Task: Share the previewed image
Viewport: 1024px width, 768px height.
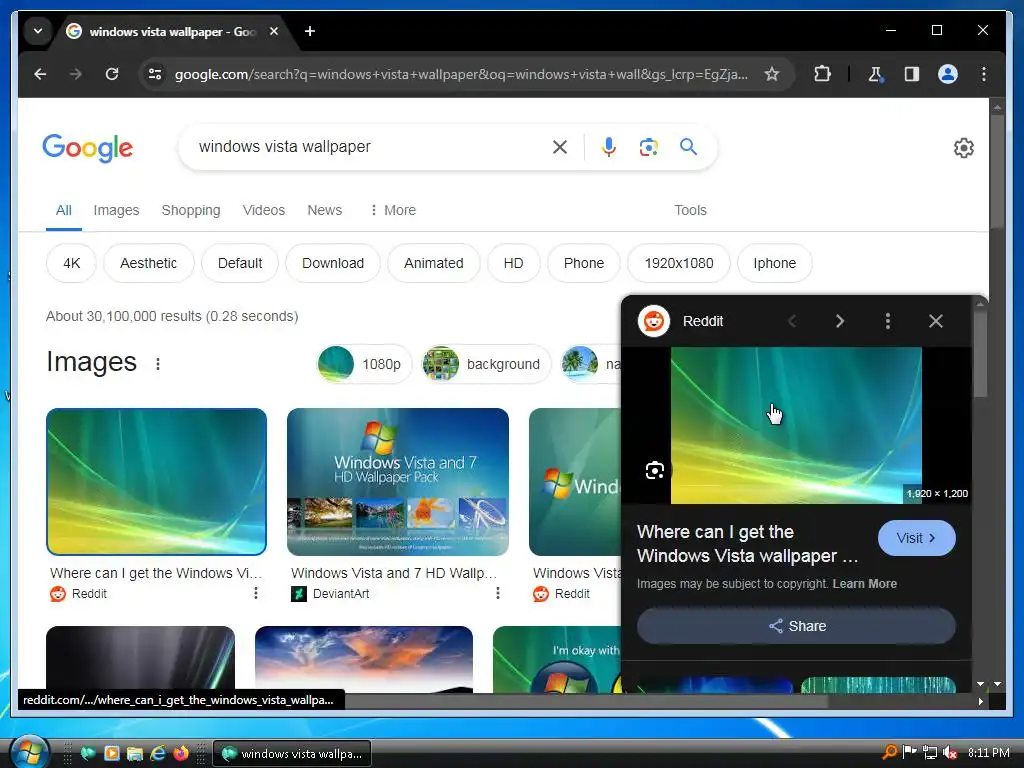Action: tap(796, 626)
